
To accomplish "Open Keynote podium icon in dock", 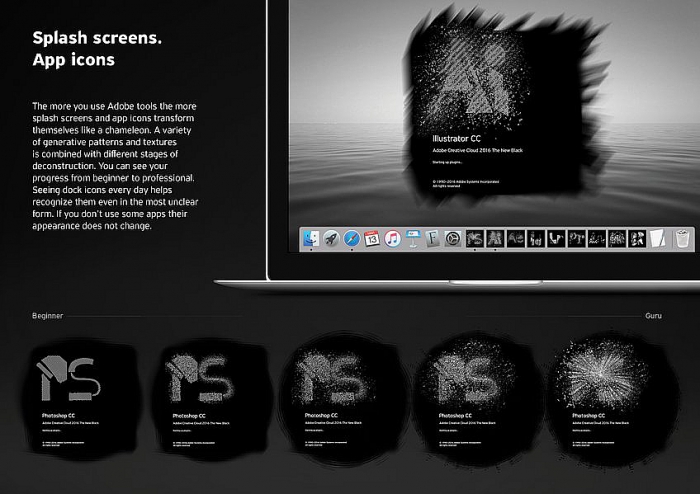I will [x=412, y=239].
